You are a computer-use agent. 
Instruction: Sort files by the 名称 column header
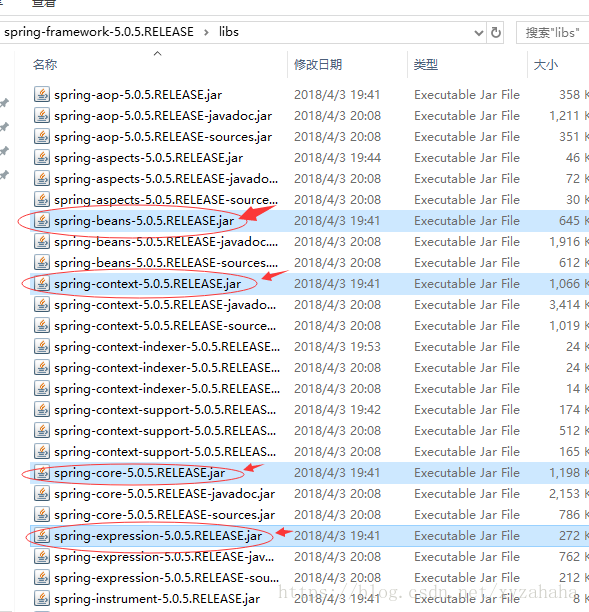click(45, 64)
